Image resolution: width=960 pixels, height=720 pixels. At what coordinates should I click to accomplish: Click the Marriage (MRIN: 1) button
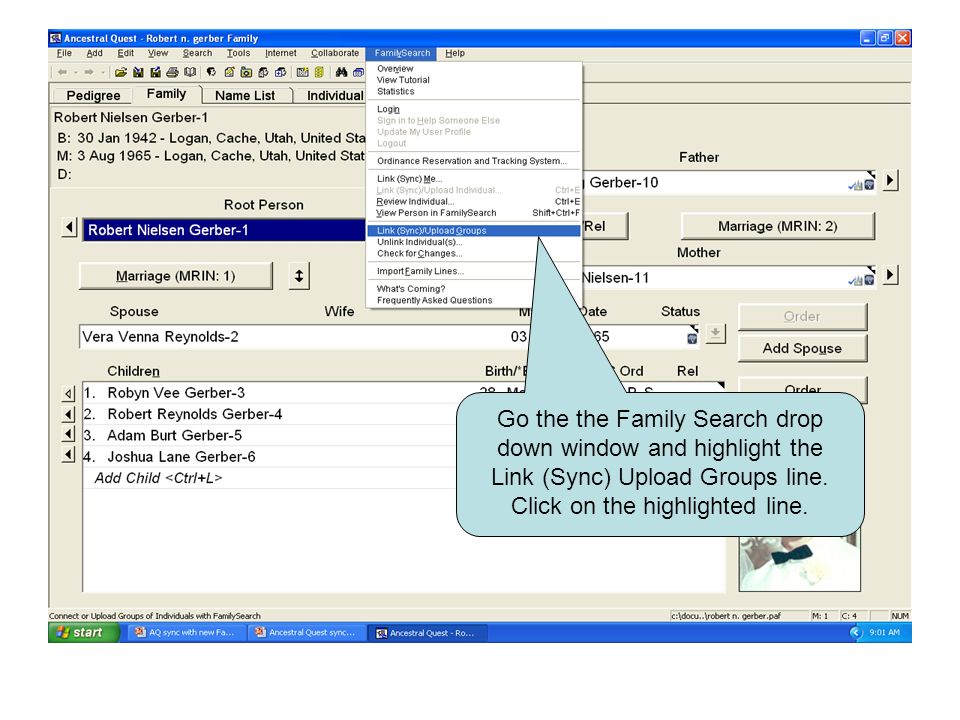(176, 276)
